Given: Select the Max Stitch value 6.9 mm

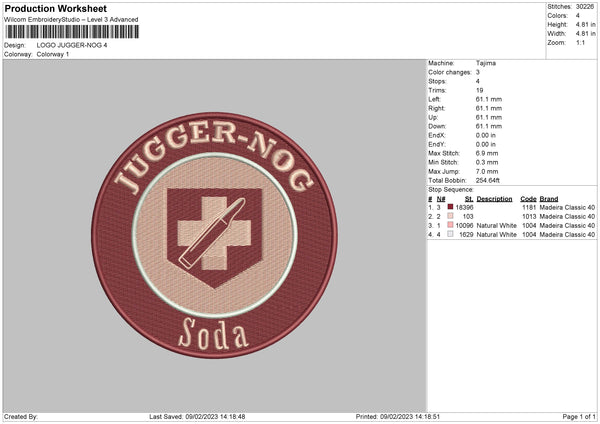Looking at the screenshot, I should click(487, 153).
